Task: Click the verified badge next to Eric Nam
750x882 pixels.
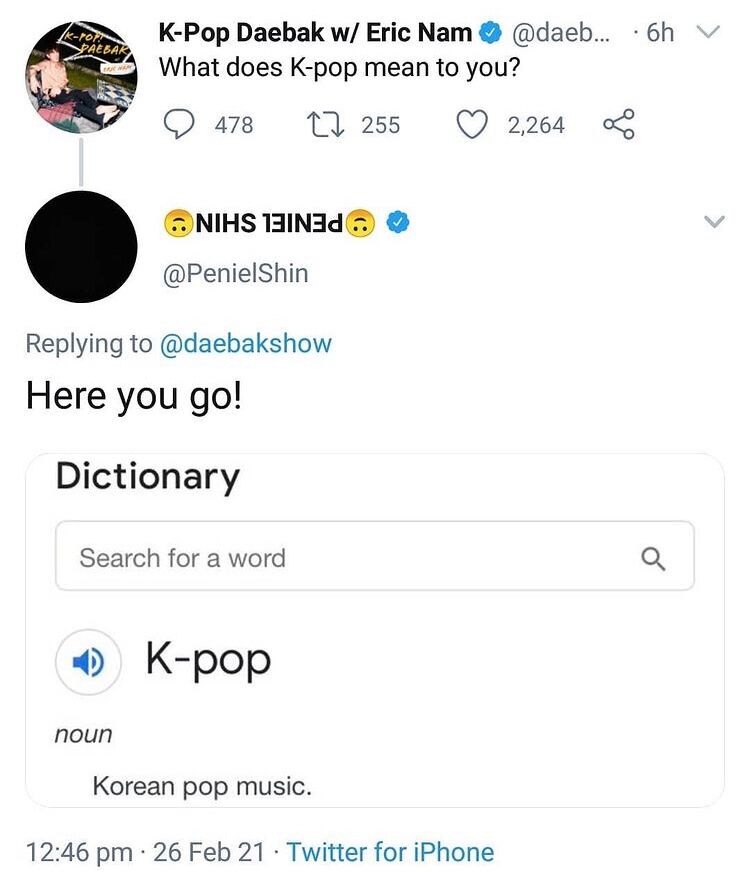Action: [489, 33]
